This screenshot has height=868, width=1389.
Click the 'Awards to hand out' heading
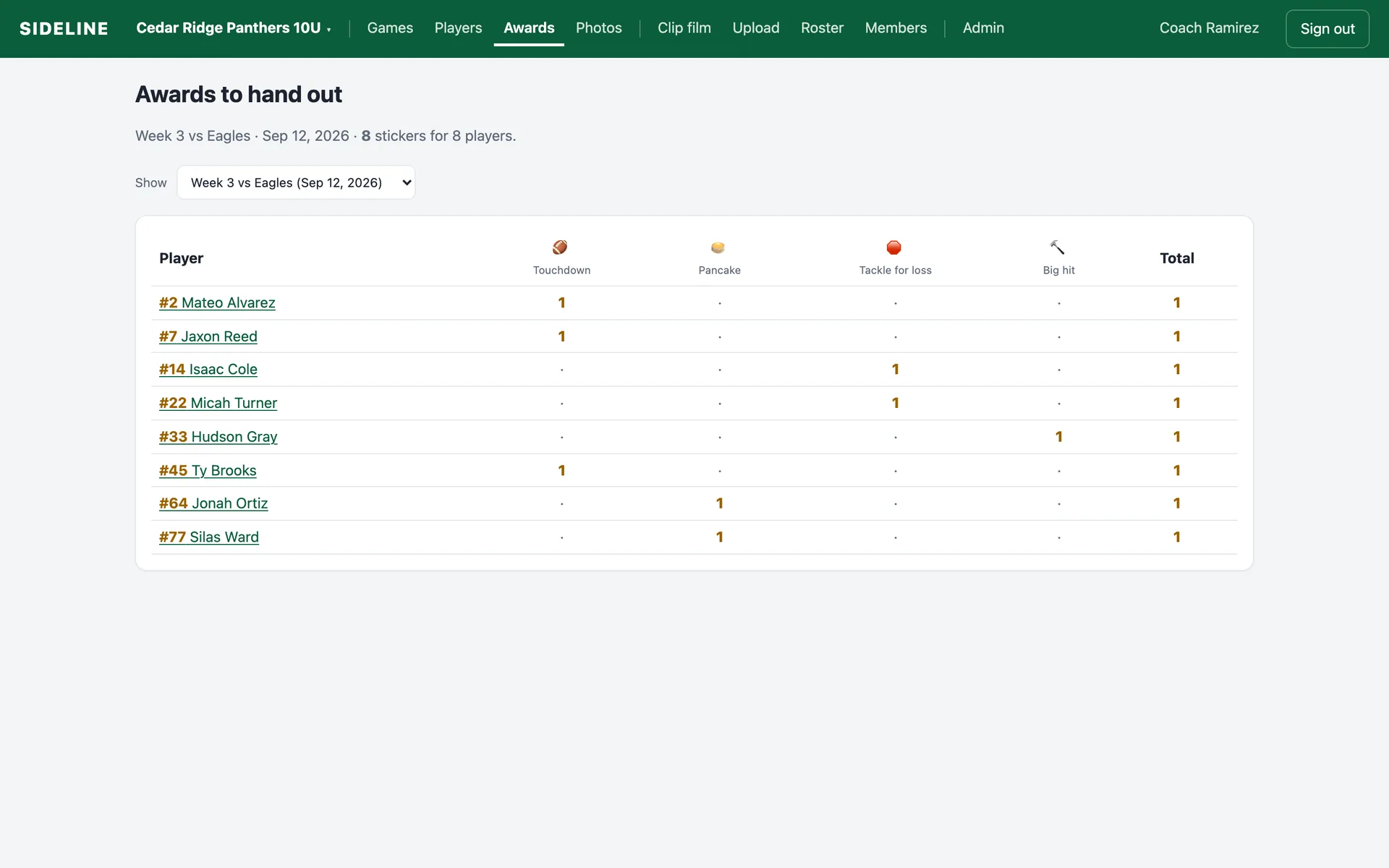(x=239, y=95)
